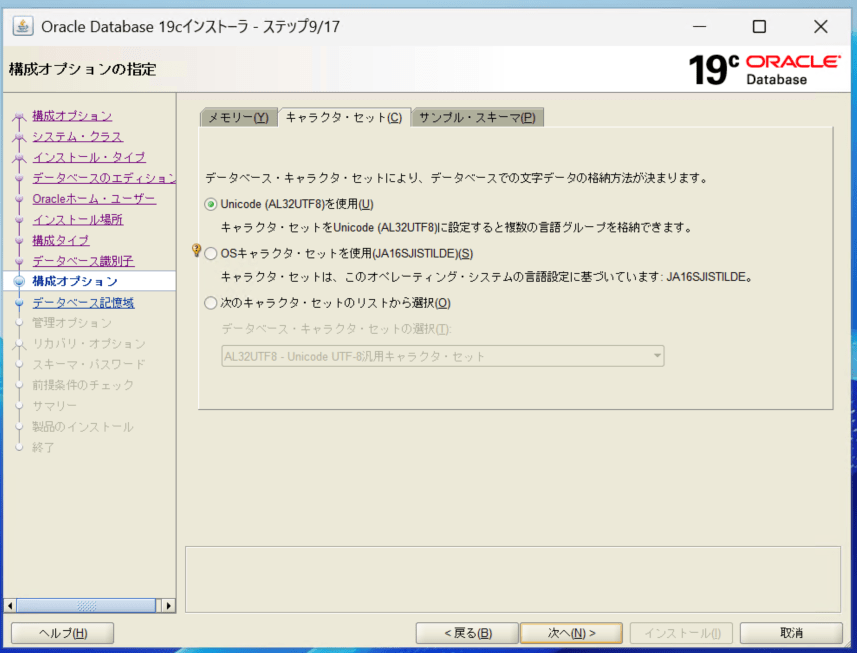Click step marker next to インストール場所
Image resolution: width=857 pixels, height=653 pixels.
point(19,220)
